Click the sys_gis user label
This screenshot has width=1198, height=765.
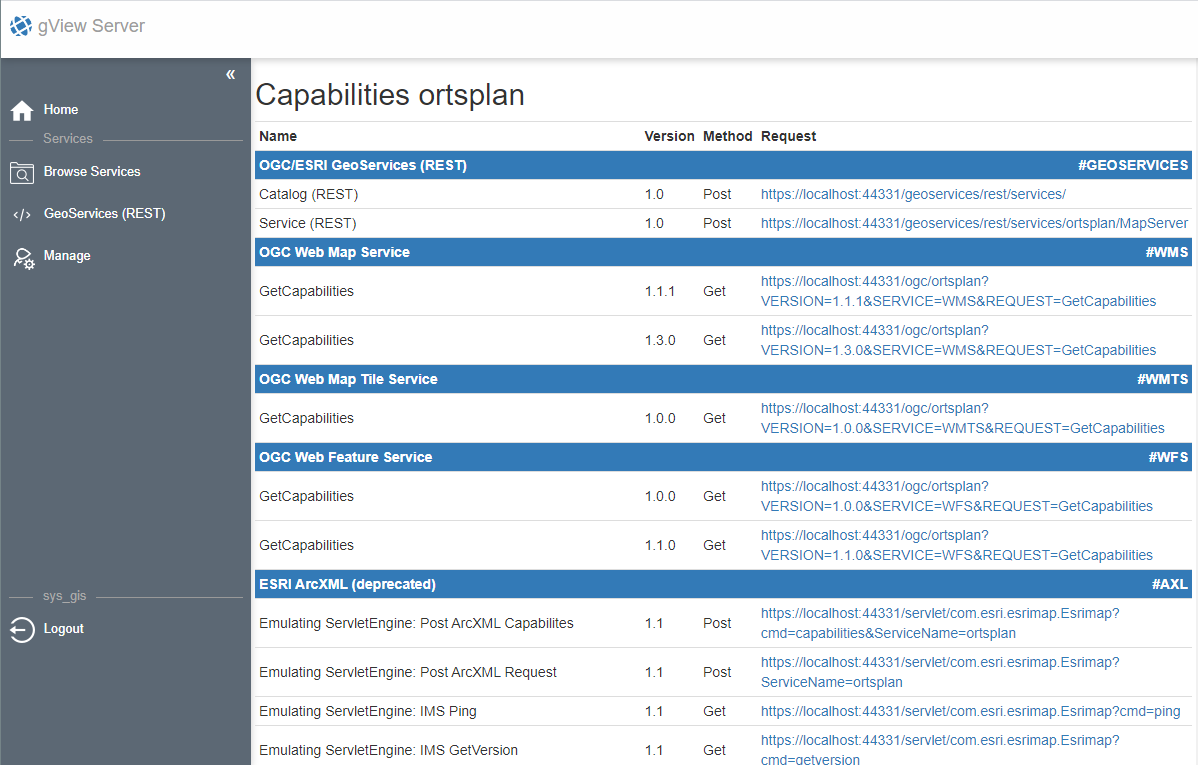point(64,595)
